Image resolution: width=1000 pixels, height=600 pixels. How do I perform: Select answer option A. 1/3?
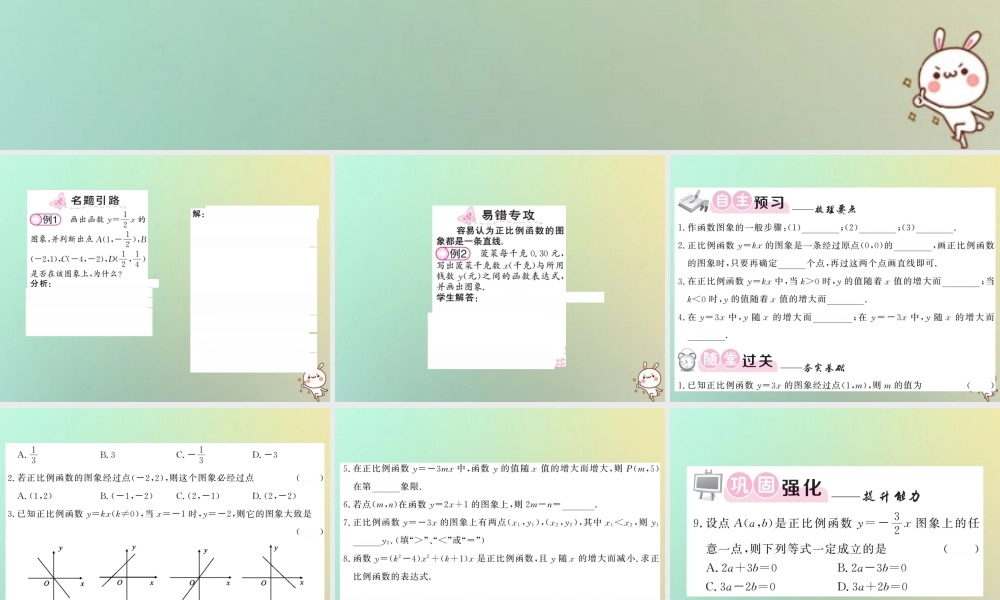(27, 455)
